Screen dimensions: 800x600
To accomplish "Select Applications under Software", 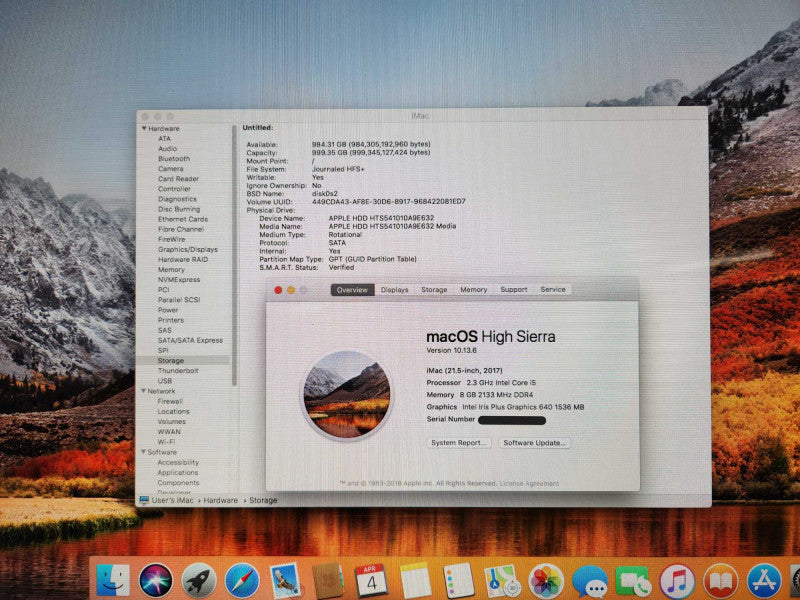I will click(178, 472).
